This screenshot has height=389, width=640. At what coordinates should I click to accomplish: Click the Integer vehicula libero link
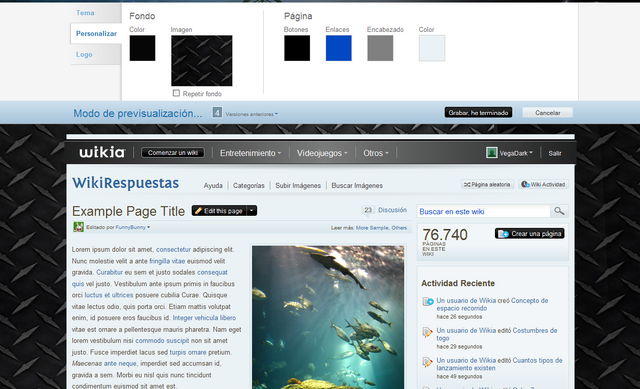click(204, 318)
